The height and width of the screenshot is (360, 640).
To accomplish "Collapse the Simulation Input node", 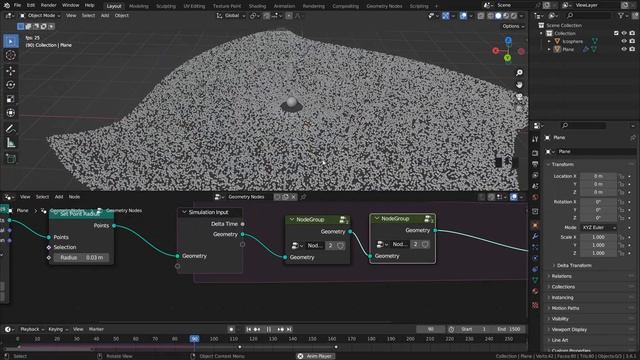I will click(184, 212).
